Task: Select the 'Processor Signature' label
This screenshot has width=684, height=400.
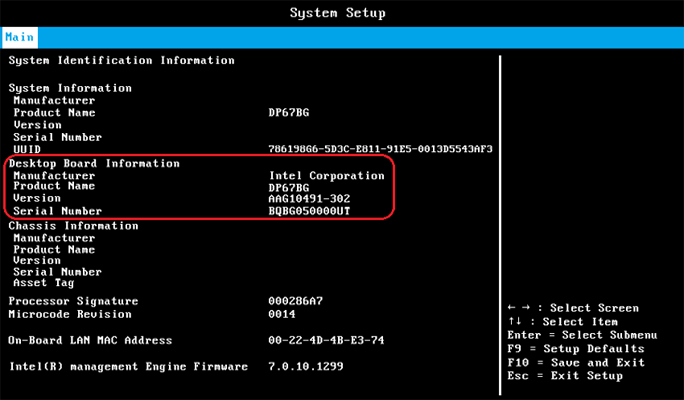Action: click(x=73, y=301)
